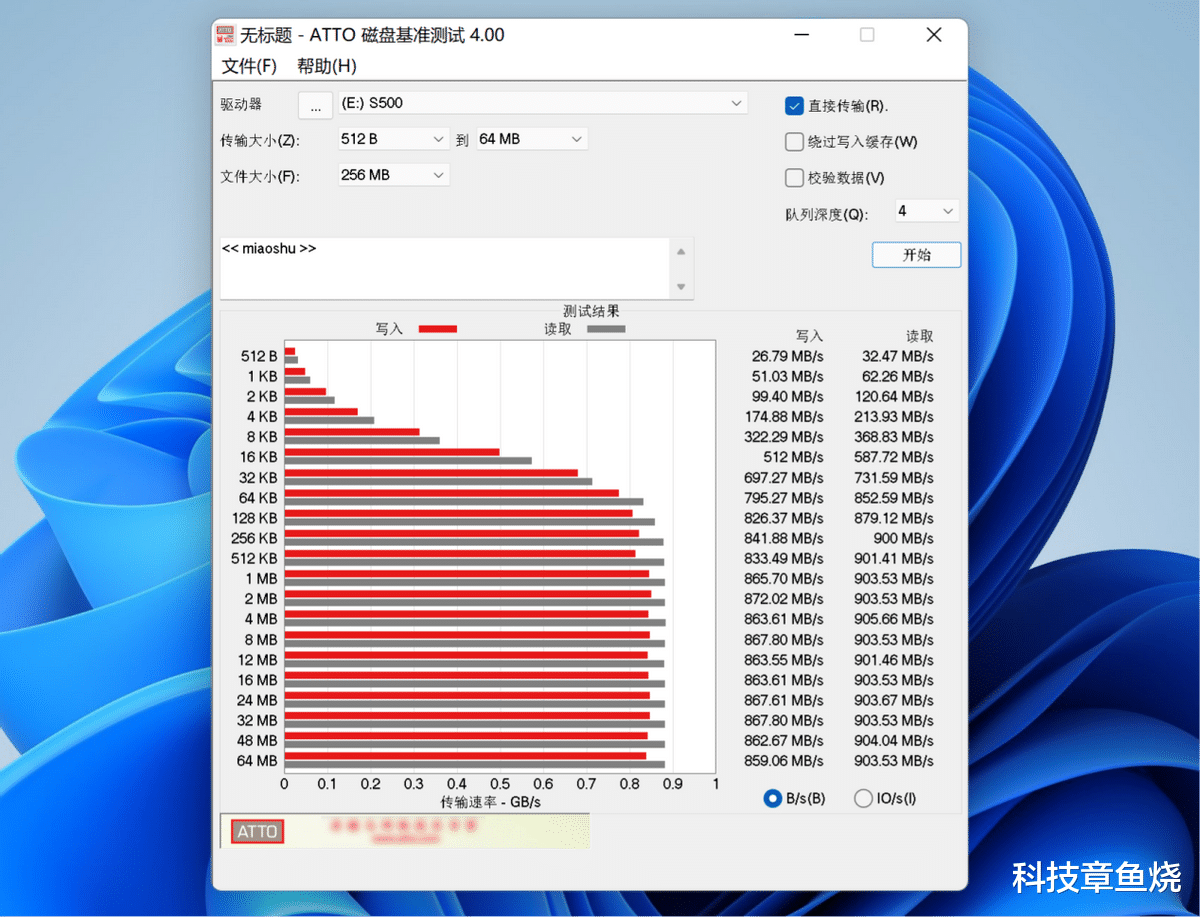
Task: Click the 904.04 MB/s read value
Action: (894, 741)
